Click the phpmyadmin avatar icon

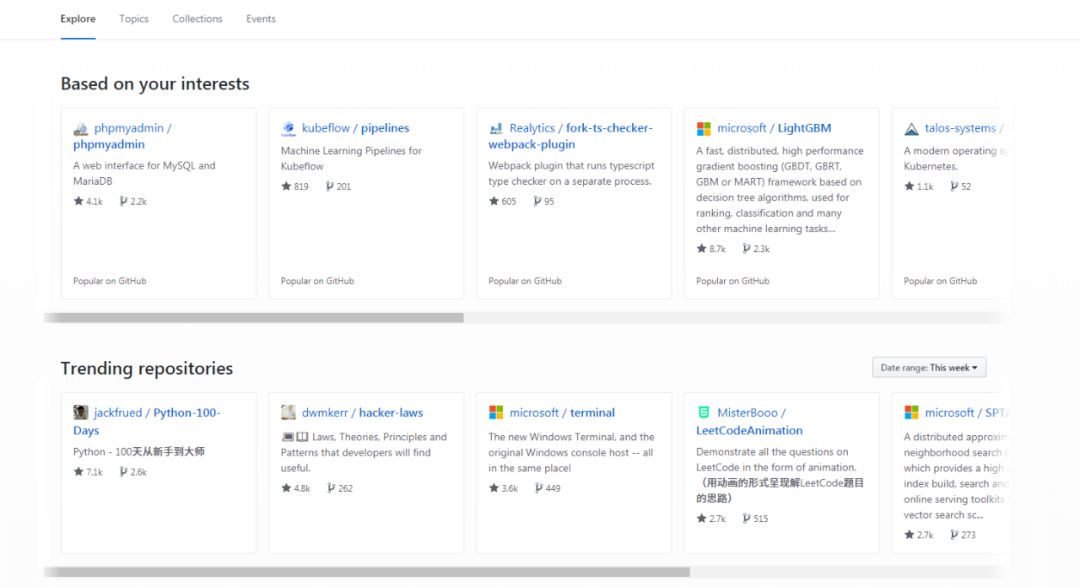[81, 129]
